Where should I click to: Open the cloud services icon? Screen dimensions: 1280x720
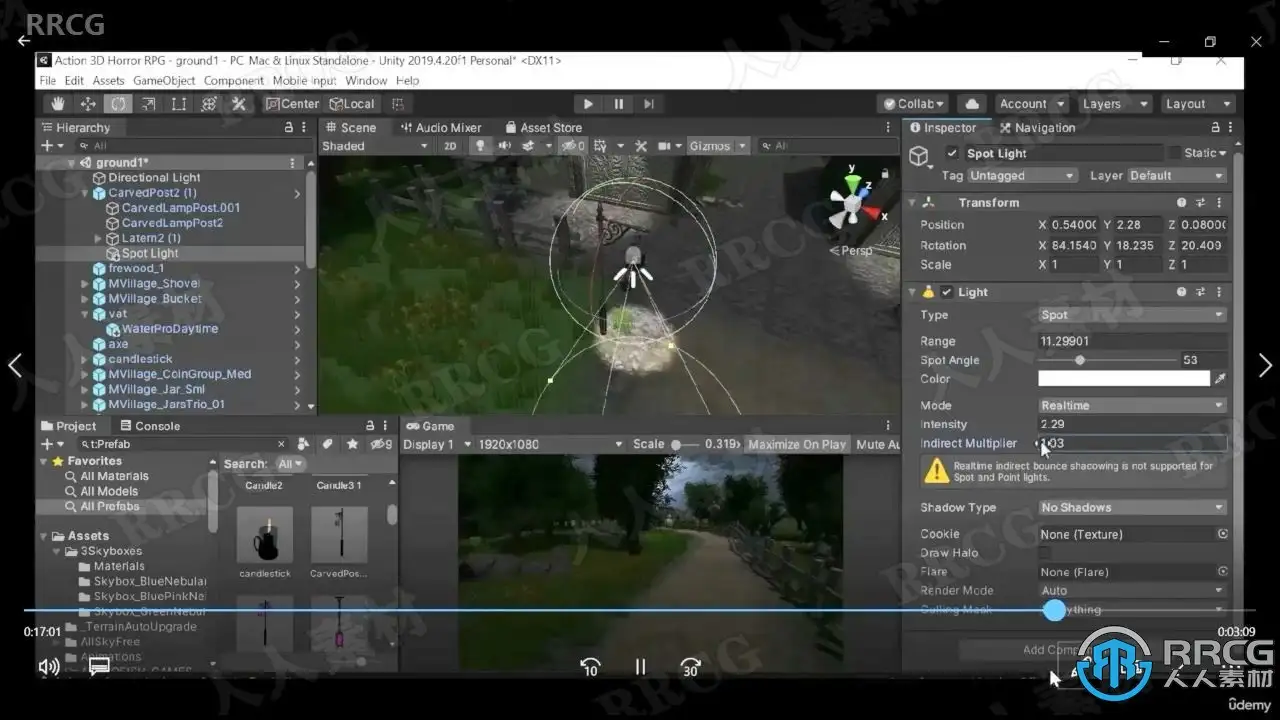971,104
